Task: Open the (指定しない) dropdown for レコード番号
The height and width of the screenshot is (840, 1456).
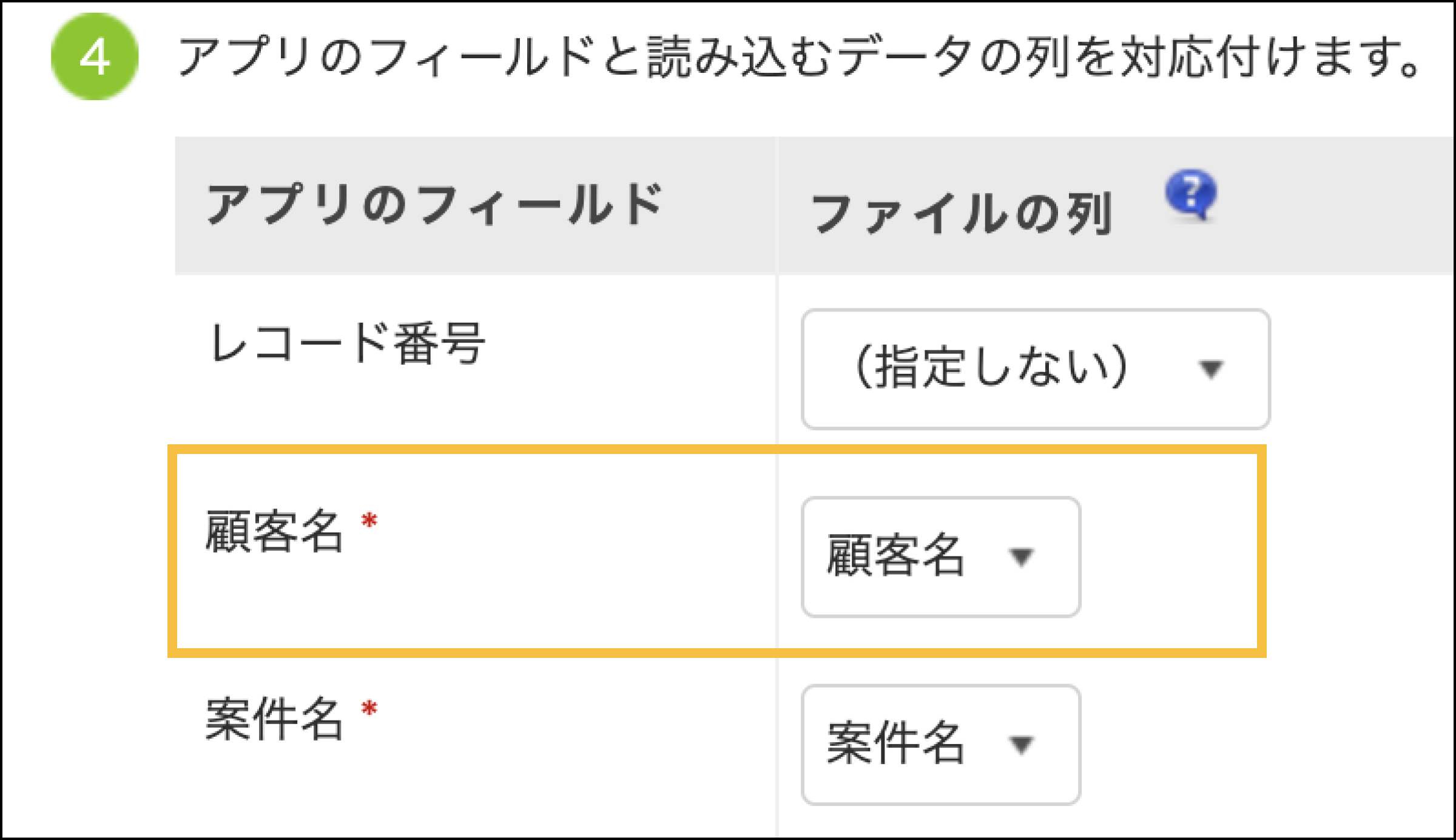Action: pyautogui.click(x=1035, y=369)
